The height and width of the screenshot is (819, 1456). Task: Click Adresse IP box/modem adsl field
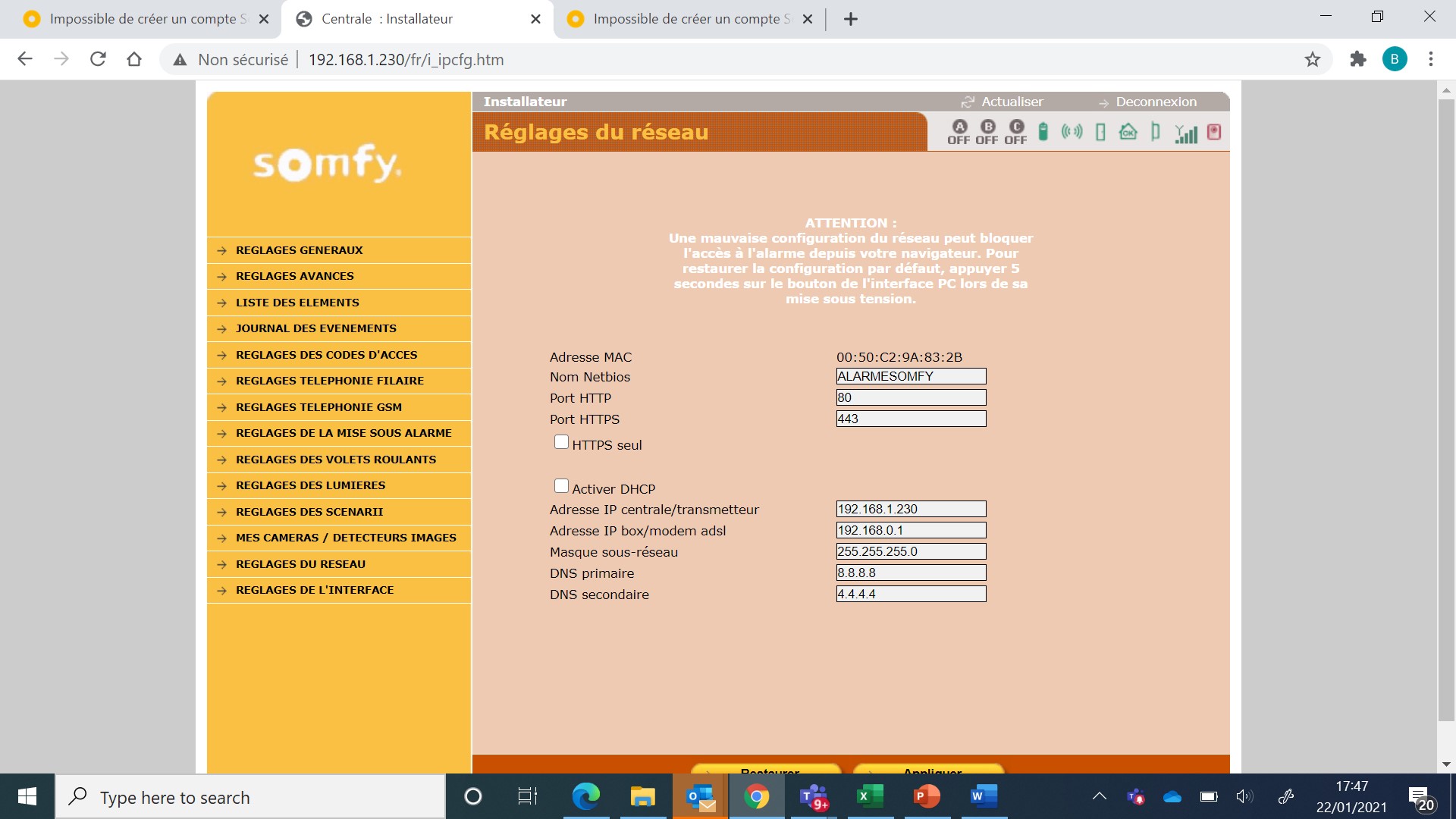point(911,530)
